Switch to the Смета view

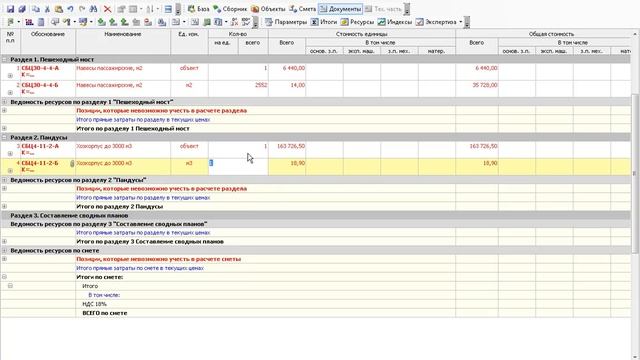coord(302,9)
